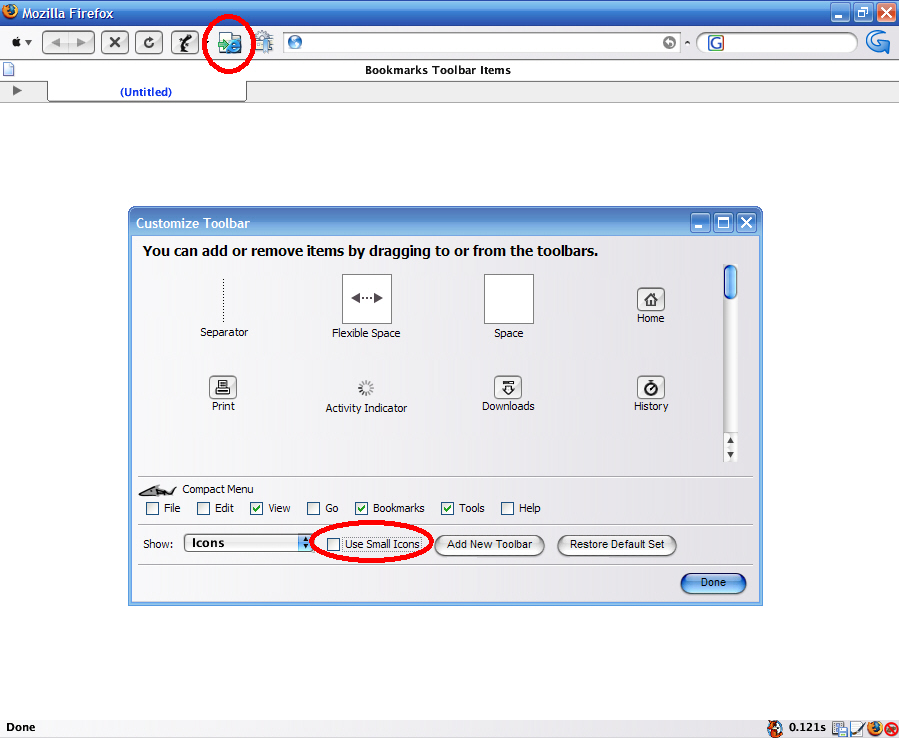Click the 0.121s load time text

click(x=807, y=728)
